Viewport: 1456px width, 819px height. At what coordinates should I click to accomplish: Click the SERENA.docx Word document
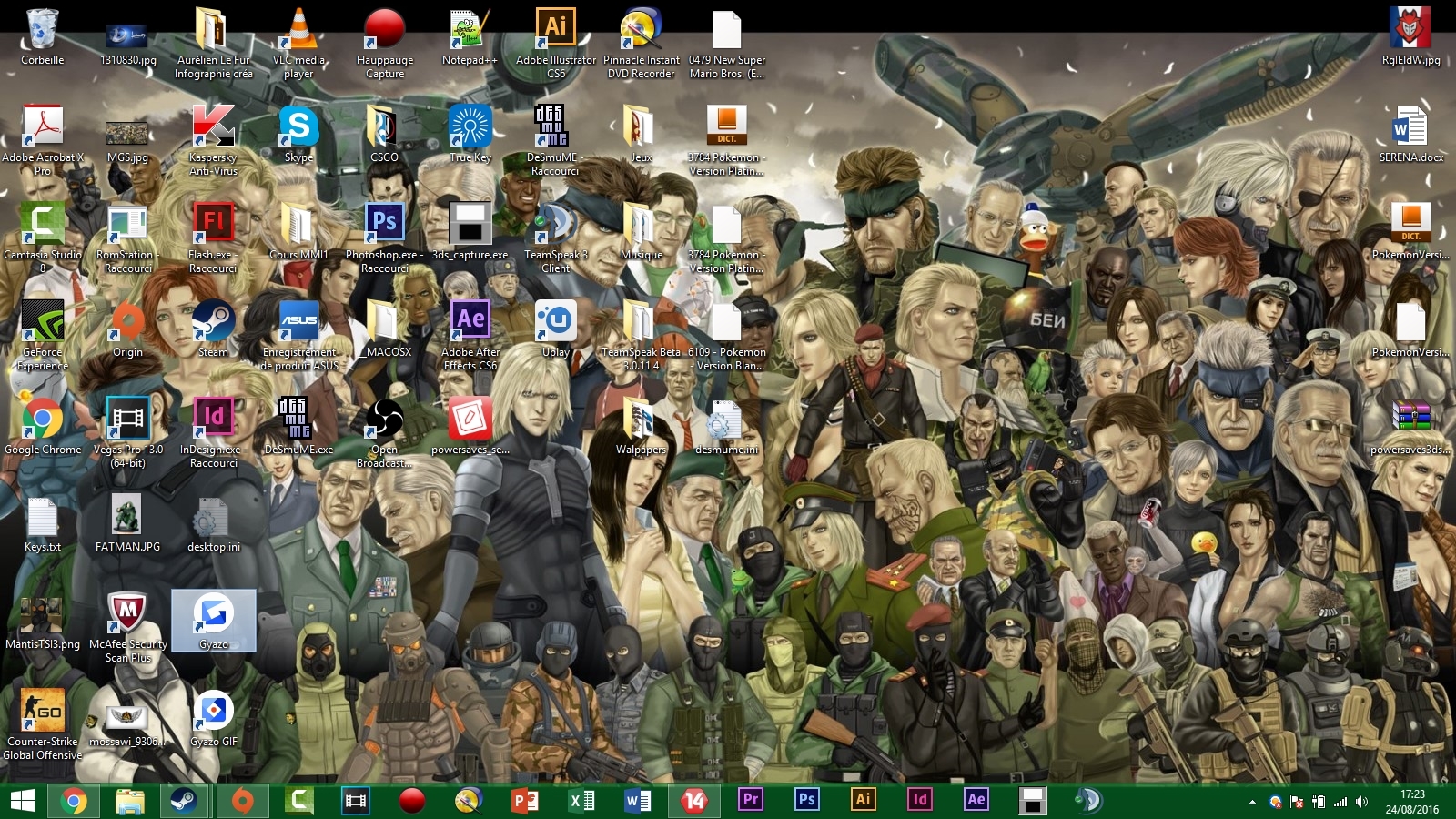point(1411,134)
